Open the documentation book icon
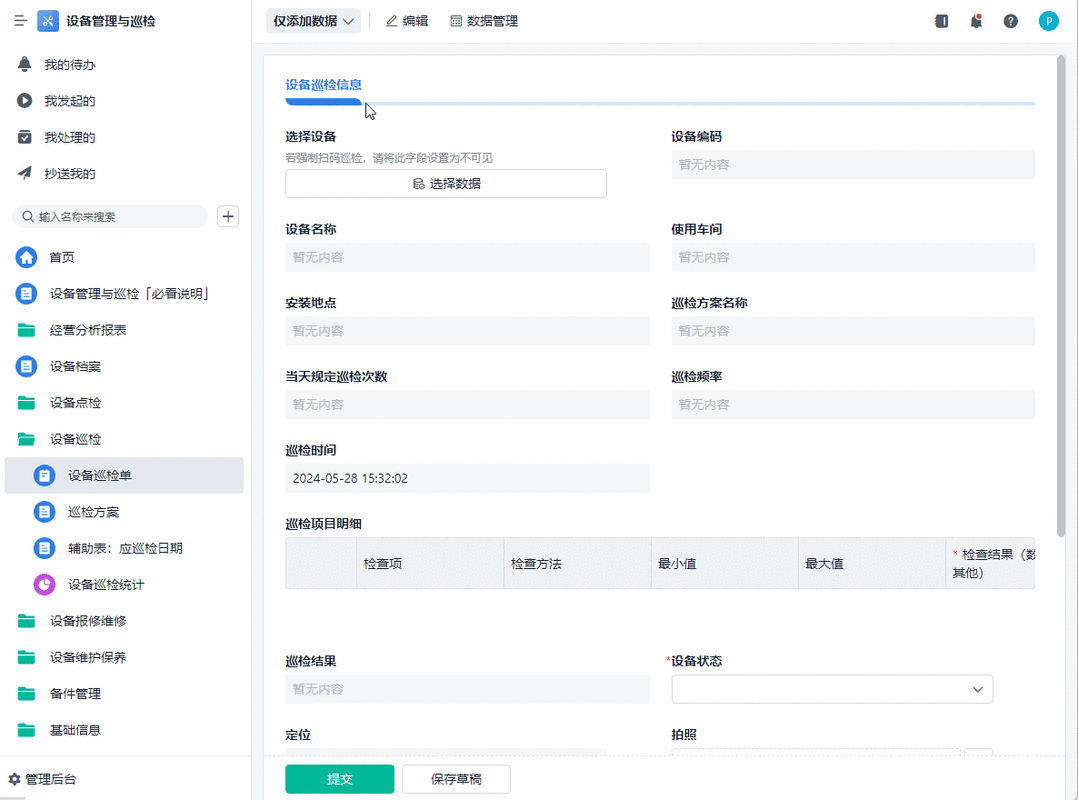The height and width of the screenshot is (800, 1078). click(942, 21)
